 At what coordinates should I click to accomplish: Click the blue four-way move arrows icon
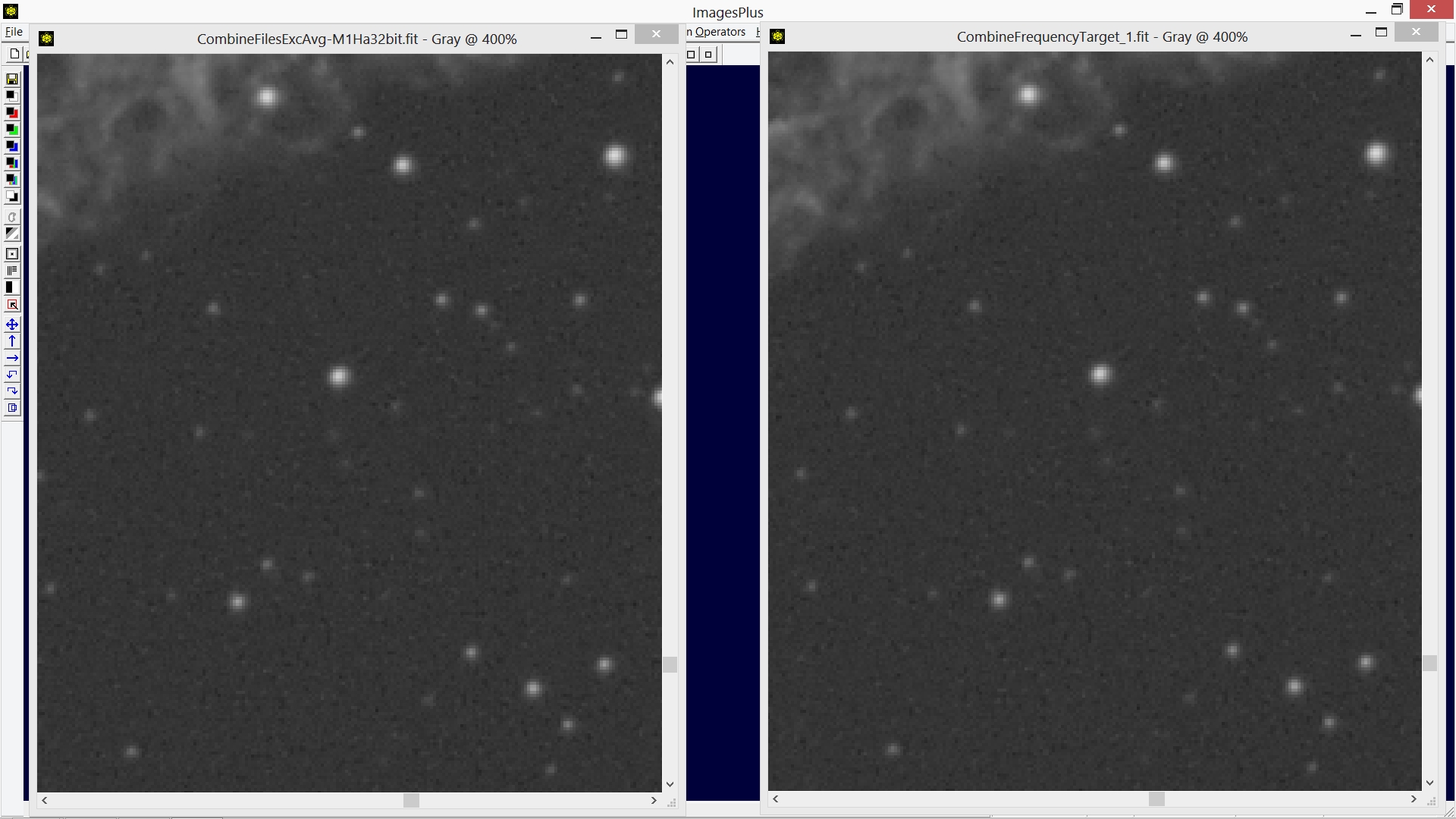[x=12, y=325]
